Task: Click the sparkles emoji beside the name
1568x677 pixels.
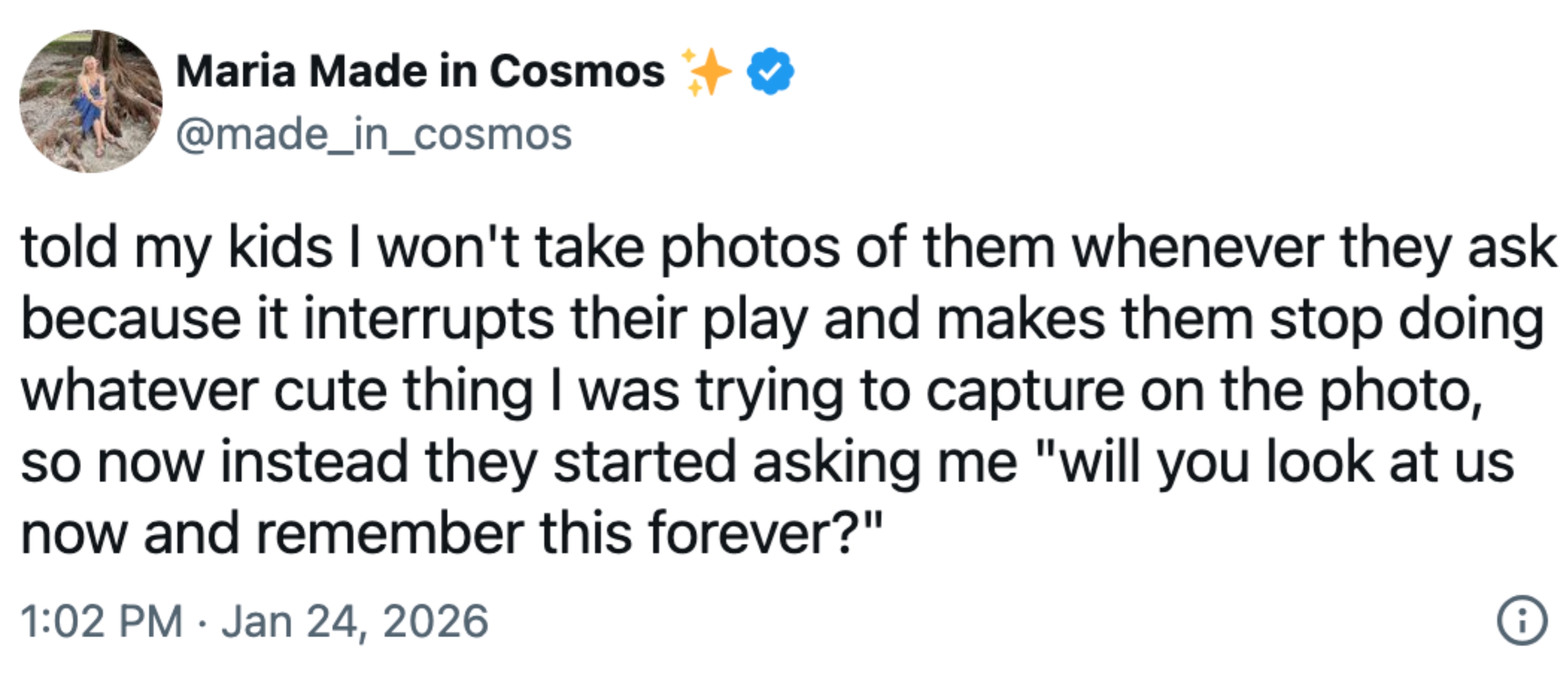Action: click(x=706, y=72)
